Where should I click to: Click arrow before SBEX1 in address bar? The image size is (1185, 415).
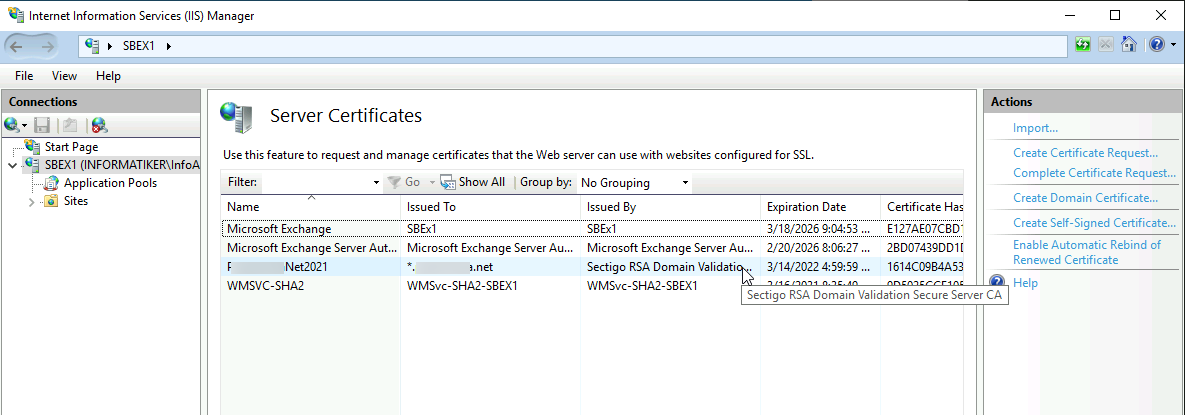[110, 46]
